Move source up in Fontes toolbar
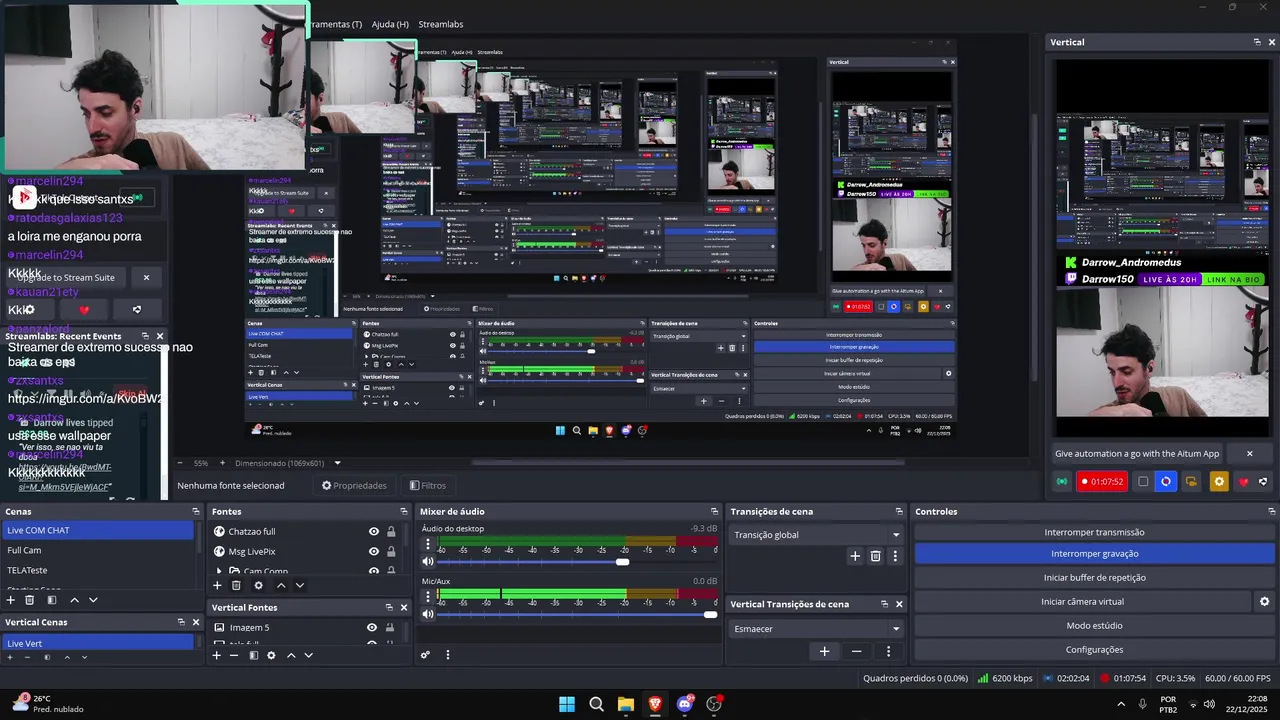Image resolution: width=1280 pixels, height=720 pixels. point(281,585)
